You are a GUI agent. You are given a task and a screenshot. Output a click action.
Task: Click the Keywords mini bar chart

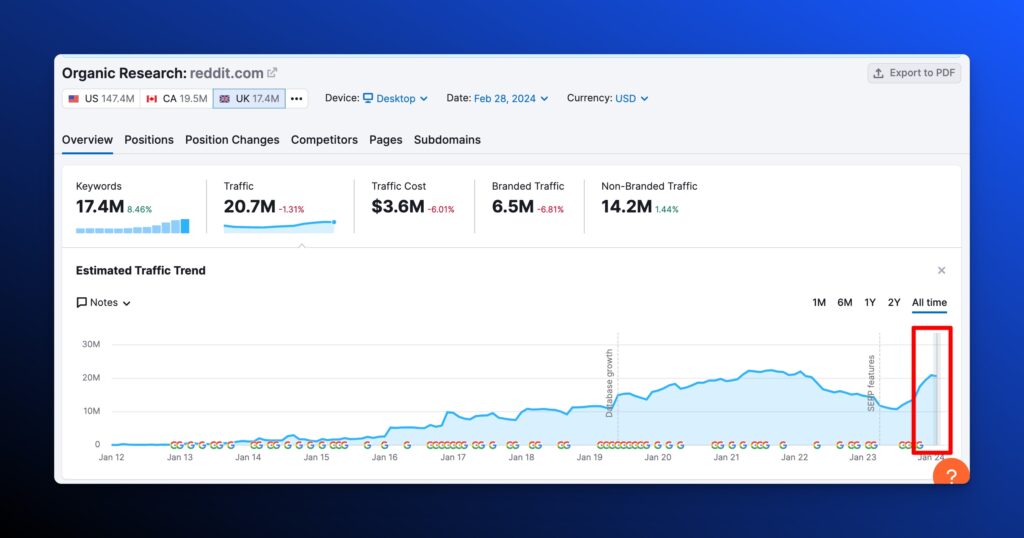tap(132, 226)
